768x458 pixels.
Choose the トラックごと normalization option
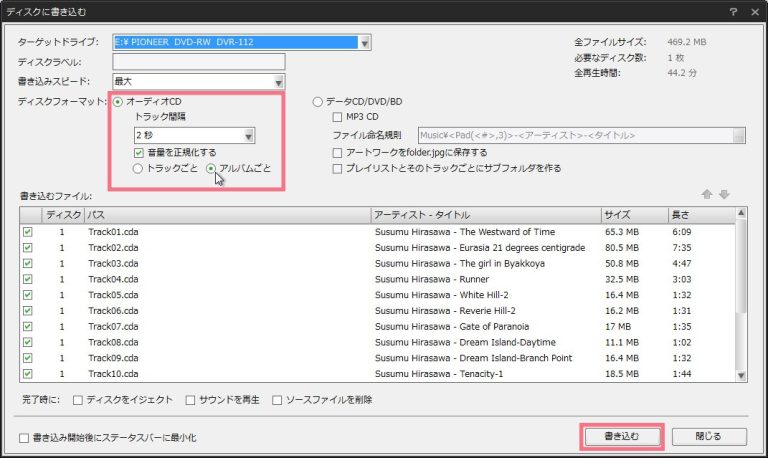(x=139, y=169)
